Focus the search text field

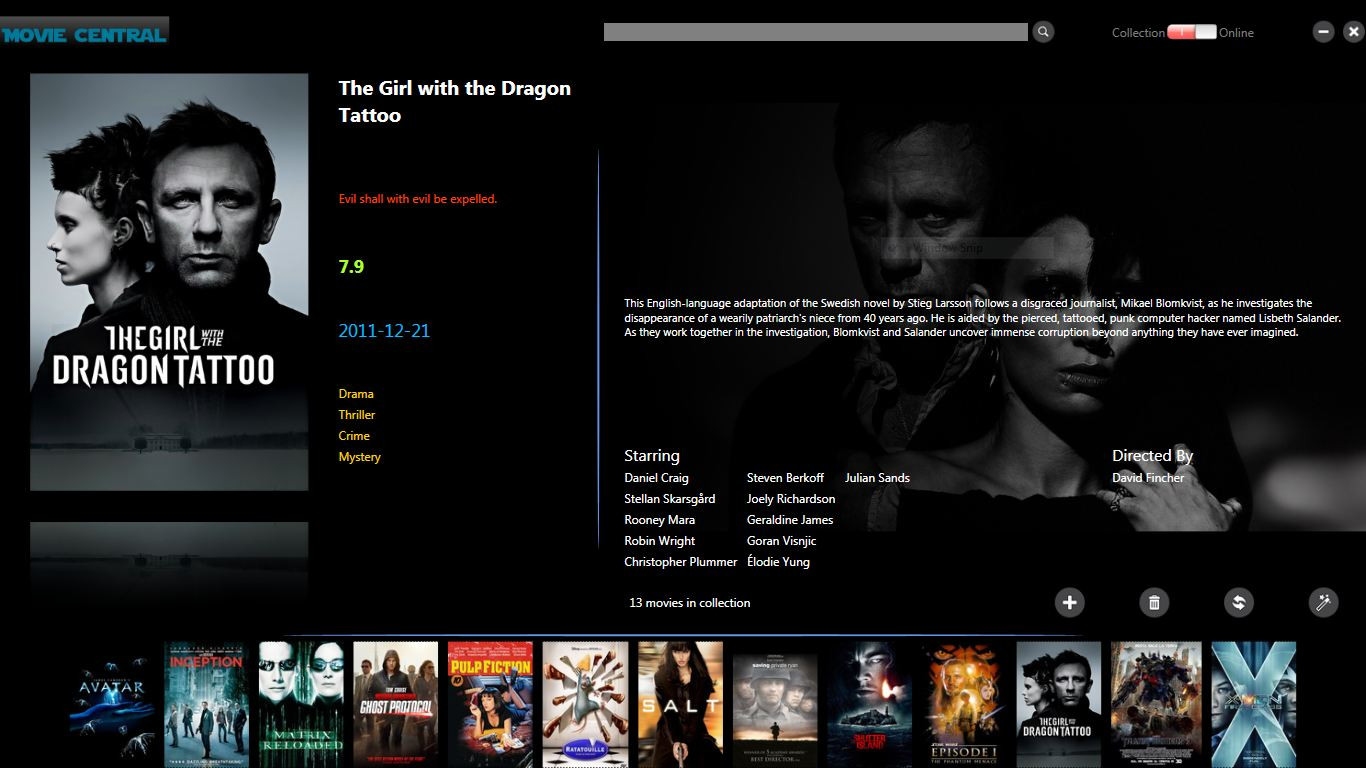(815, 32)
